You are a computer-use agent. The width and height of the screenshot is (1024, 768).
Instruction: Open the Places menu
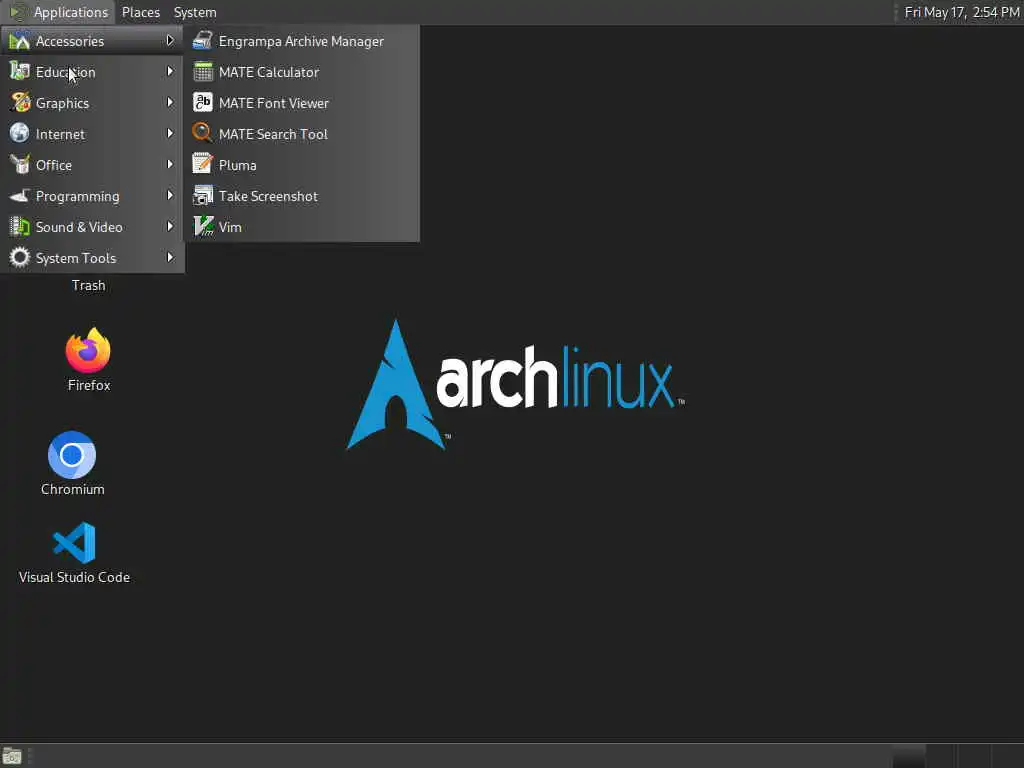click(x=140, y=12)
